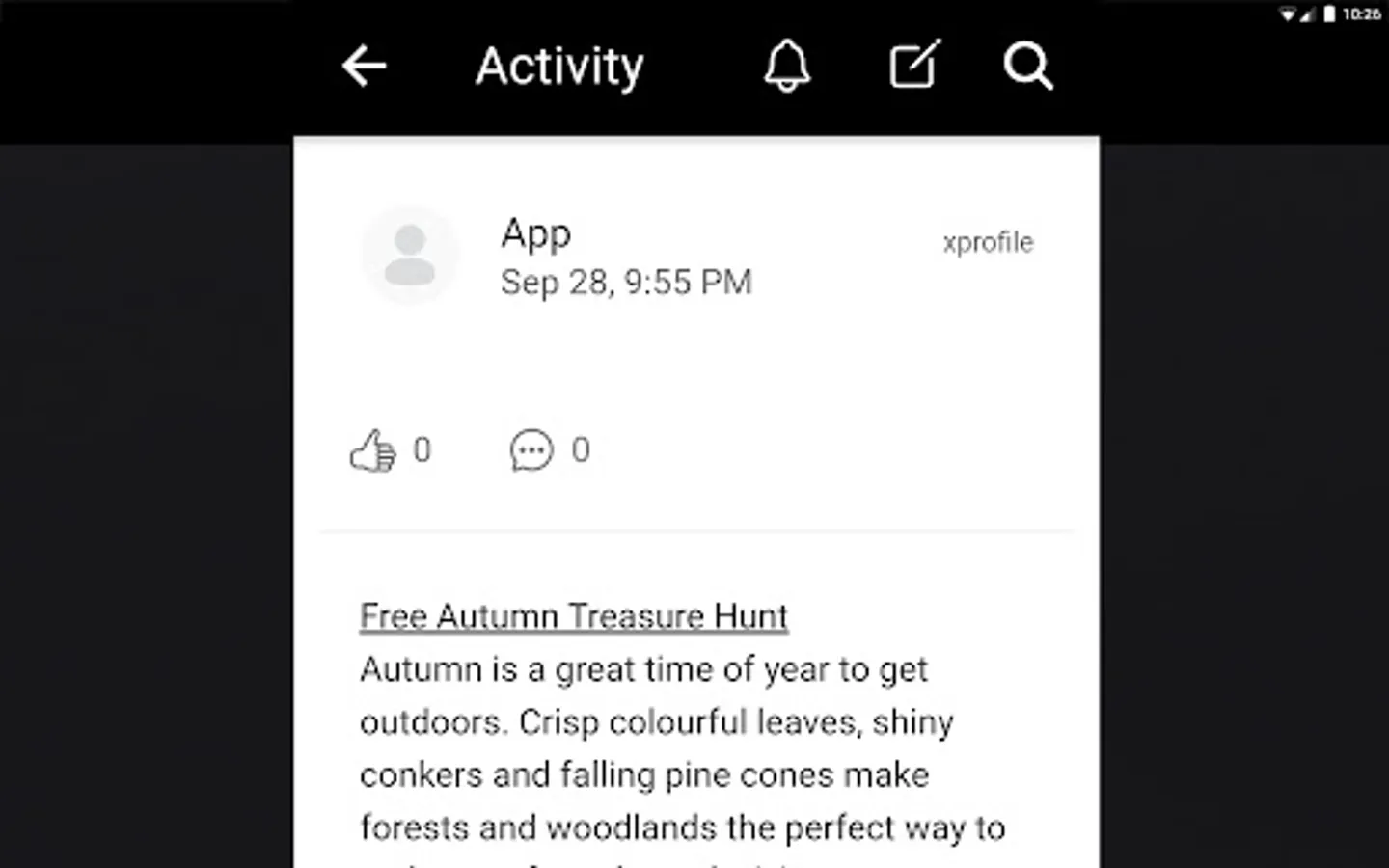The width and height of the screenshot is (1389, 868).
Task: Open the Free Autumn Treasure Hunt link
Action: 574,616
